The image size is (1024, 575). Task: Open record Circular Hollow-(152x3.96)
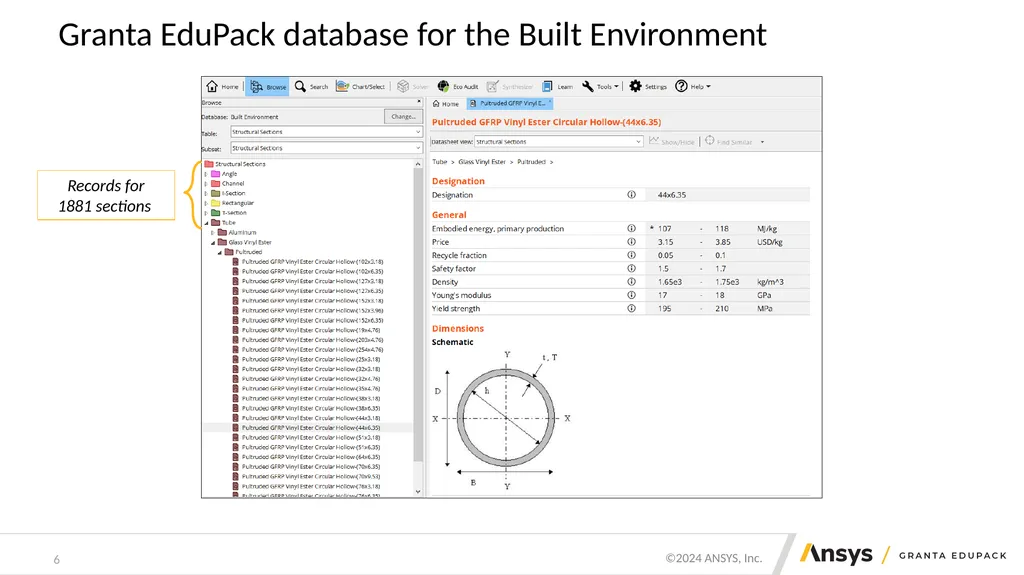tap(308, 310)
